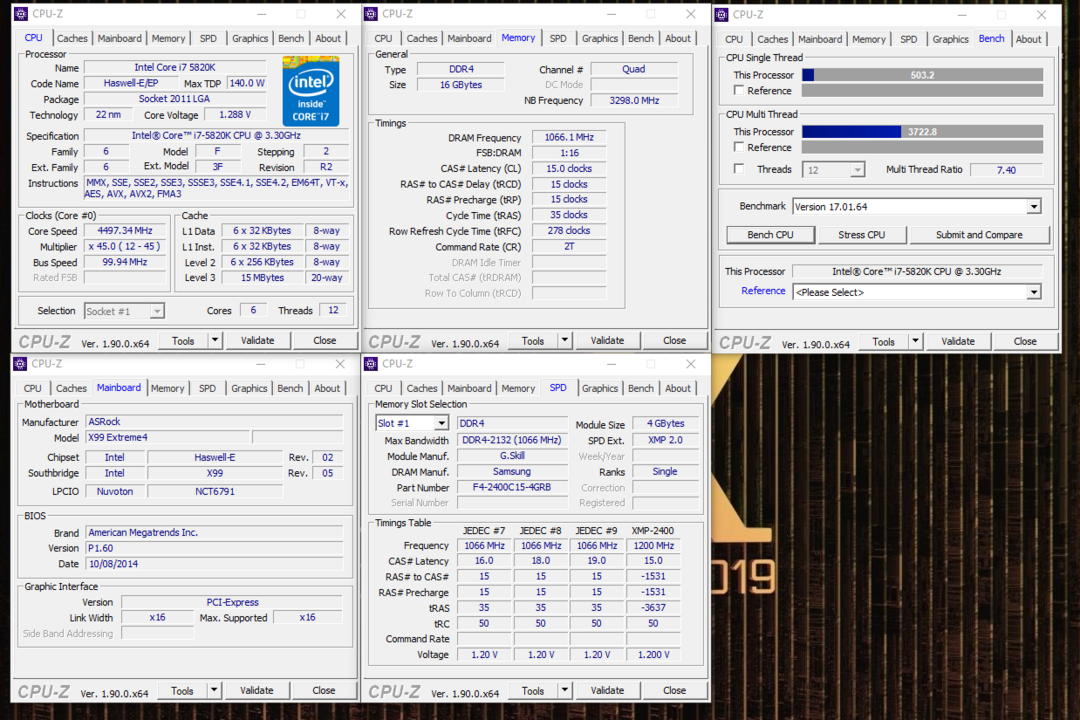
Task: Click the LPCIO model NCT6791
Action: (215, 491)
